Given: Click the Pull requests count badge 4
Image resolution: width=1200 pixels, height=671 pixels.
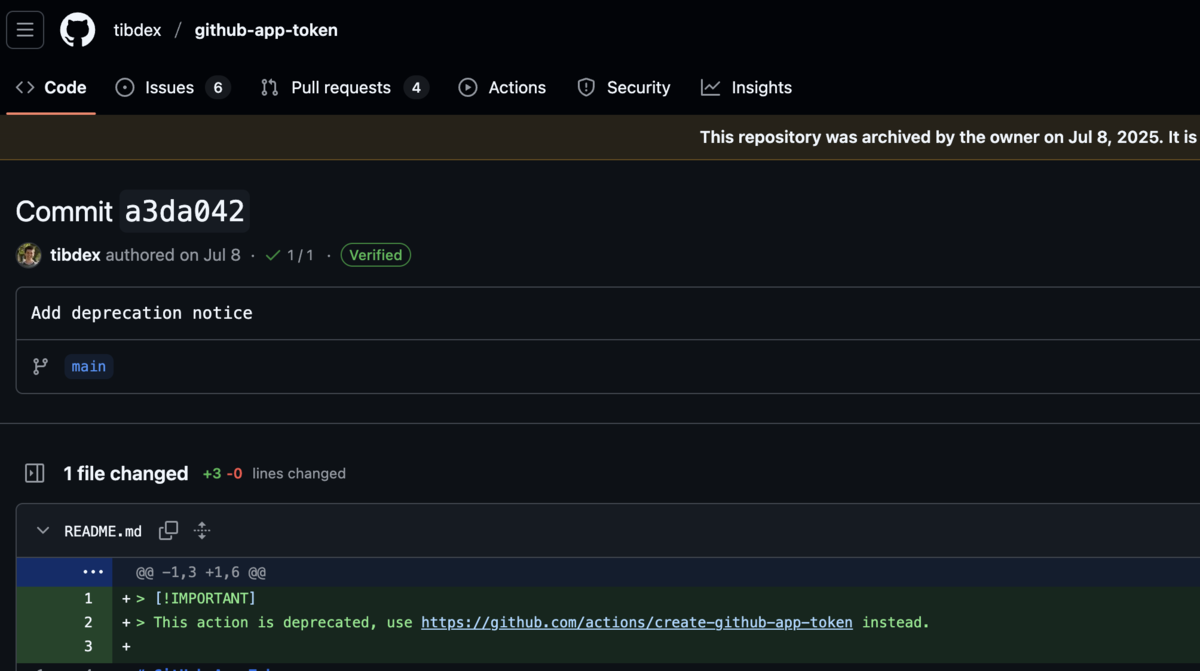Looking at the screenshot, I should tap(417, 88).
